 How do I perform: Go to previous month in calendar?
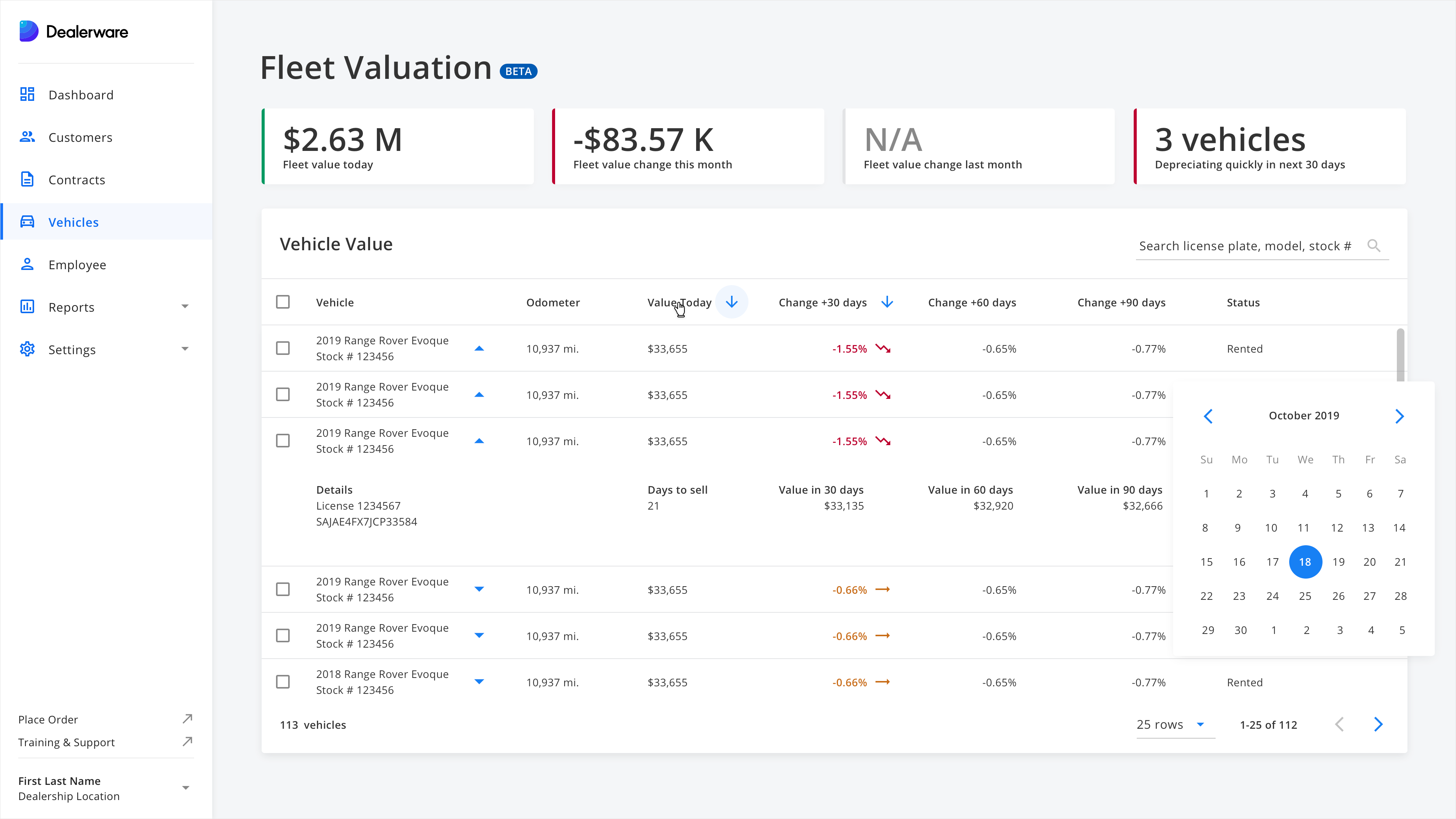point(1208,417)
